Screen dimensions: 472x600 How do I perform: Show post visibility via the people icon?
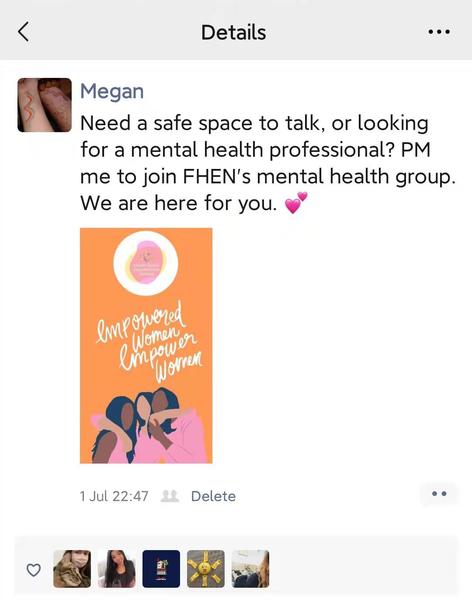[x=170, y=496]
